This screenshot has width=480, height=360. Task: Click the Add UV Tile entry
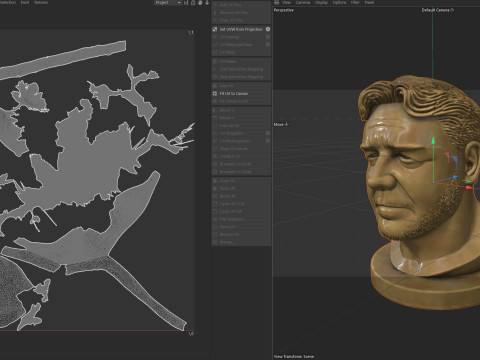pyautogui.click(x=241, y=5)
